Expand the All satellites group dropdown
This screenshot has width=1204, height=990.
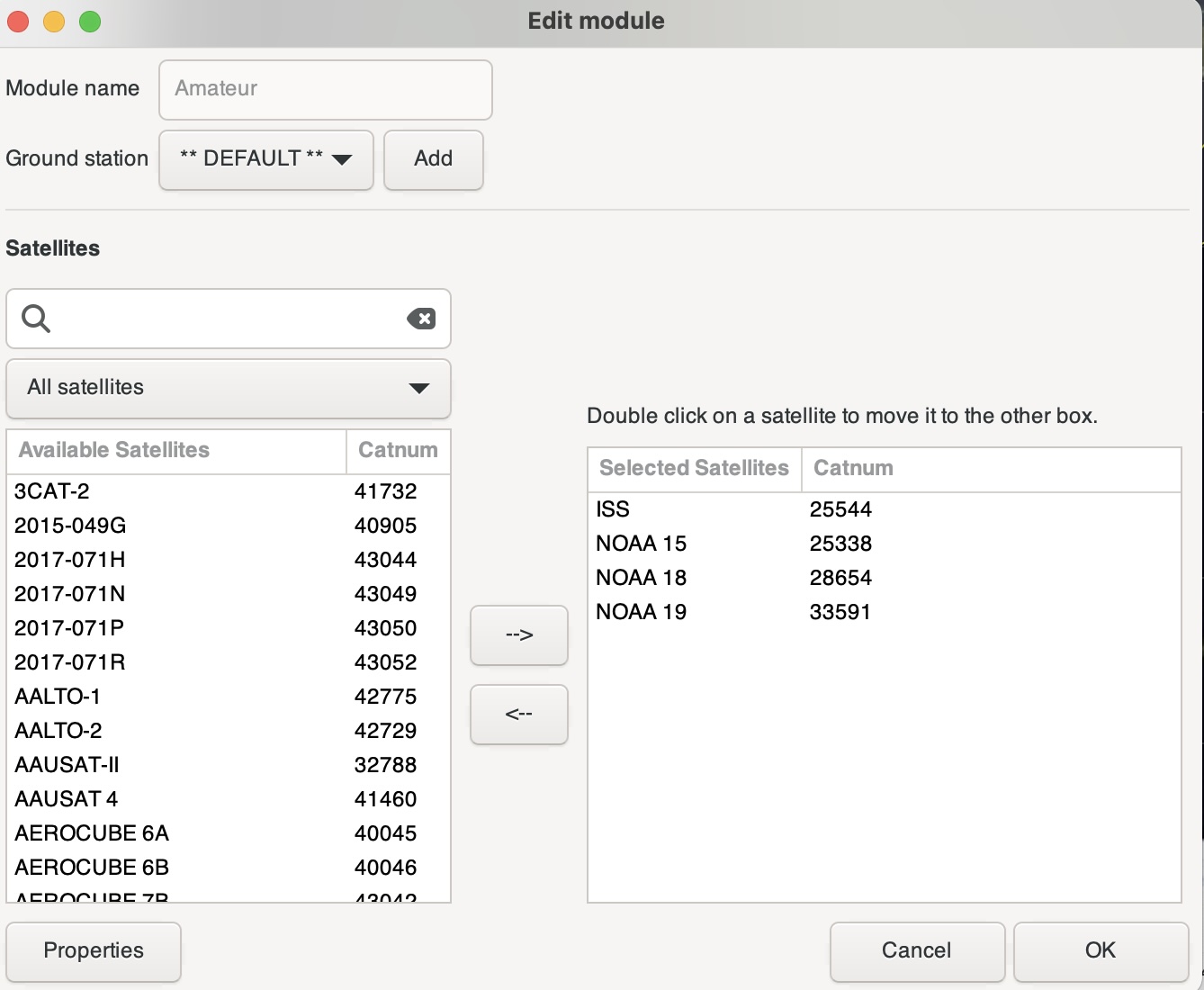[x=229, y=388]
